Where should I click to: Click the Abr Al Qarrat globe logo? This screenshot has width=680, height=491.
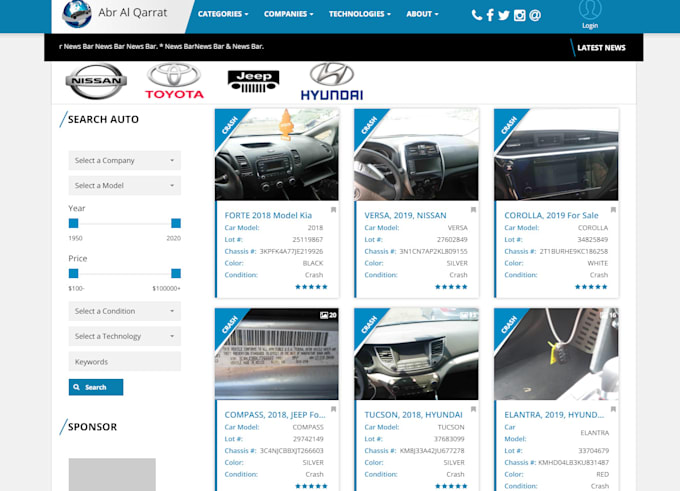click(77, 14)
